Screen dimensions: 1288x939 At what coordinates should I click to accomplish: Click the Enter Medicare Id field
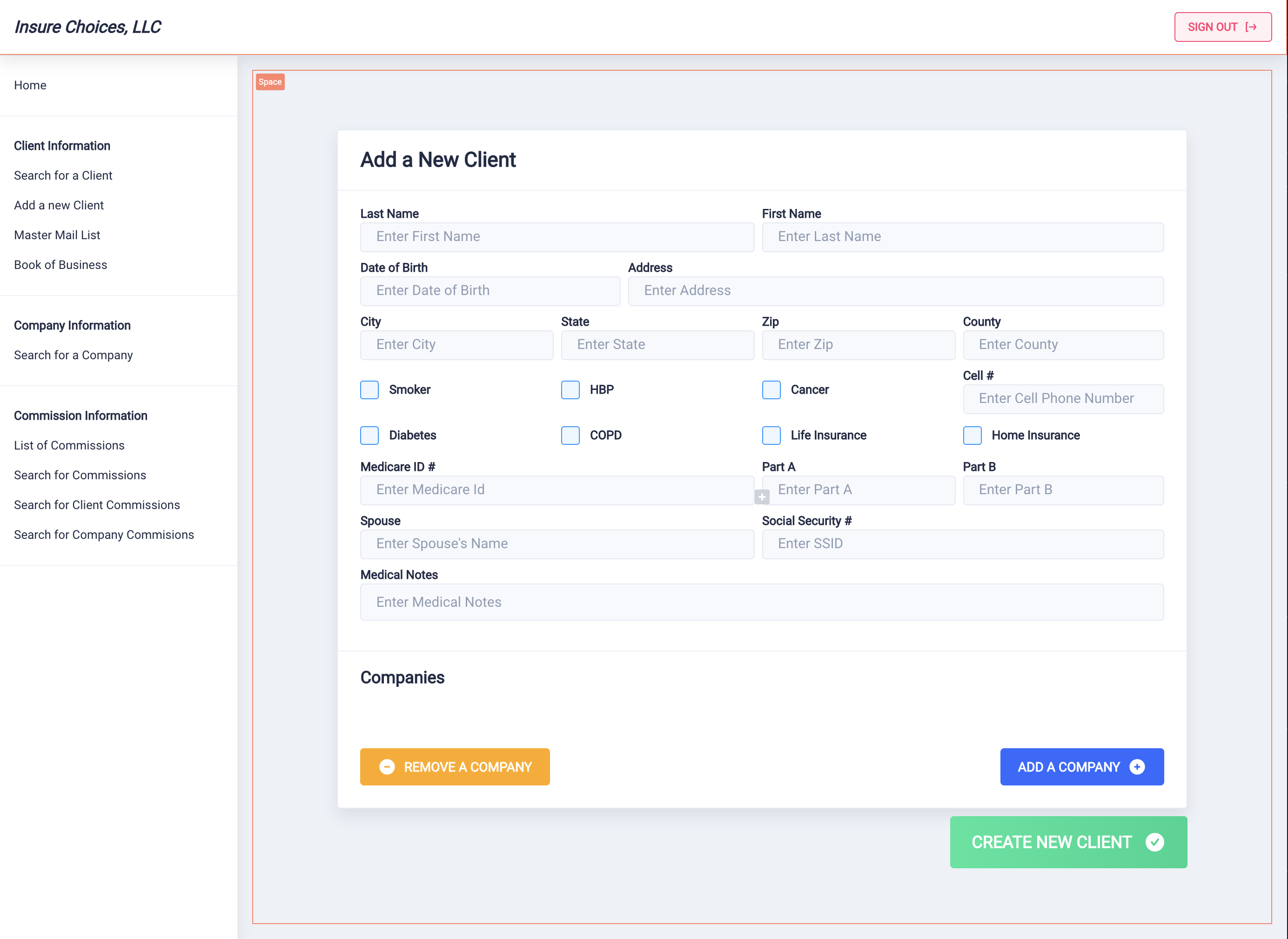point(557,490)
